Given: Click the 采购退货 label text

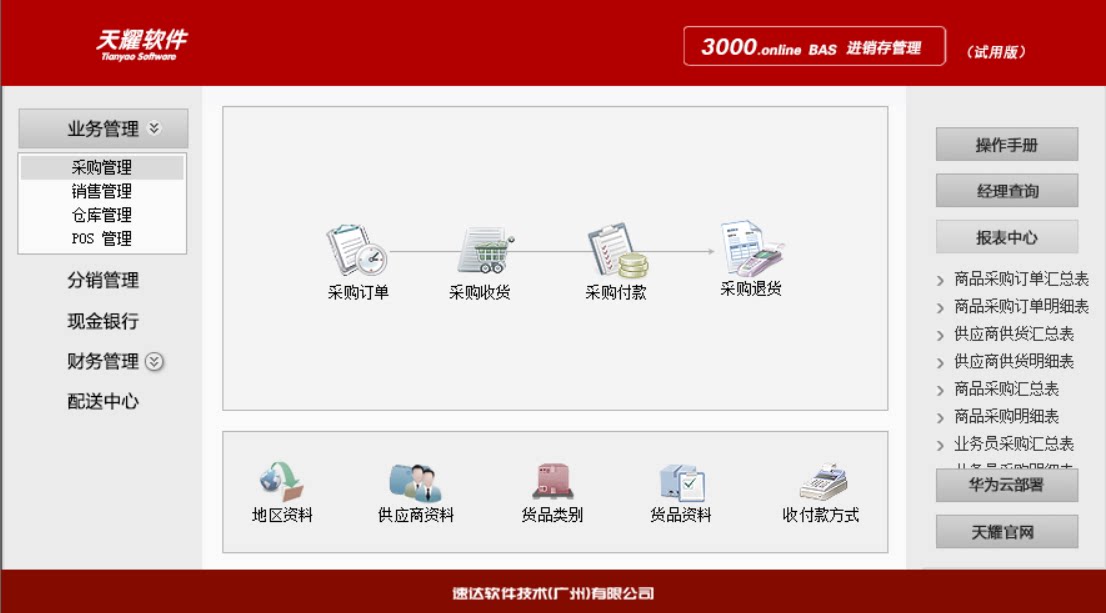Looking at the screenshot, I should click(750, 289).
